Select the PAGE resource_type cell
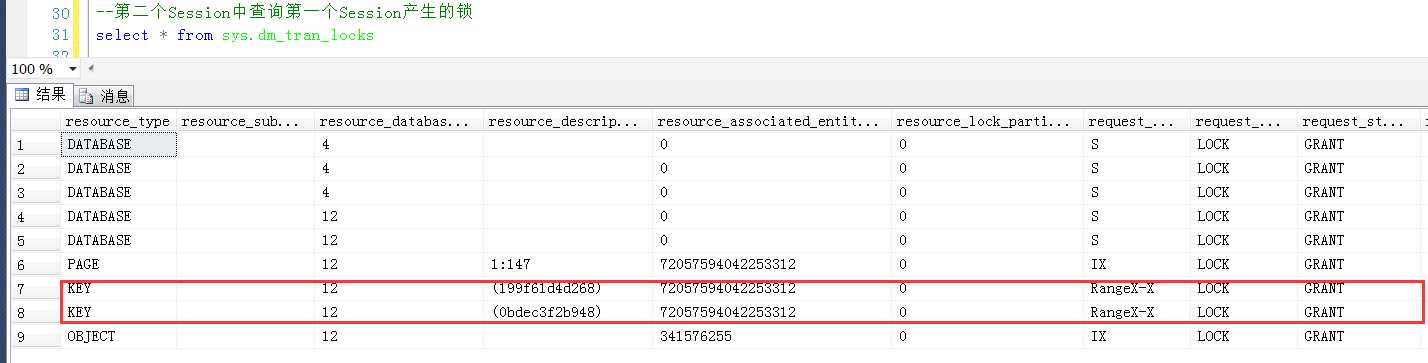 [118, 265]
